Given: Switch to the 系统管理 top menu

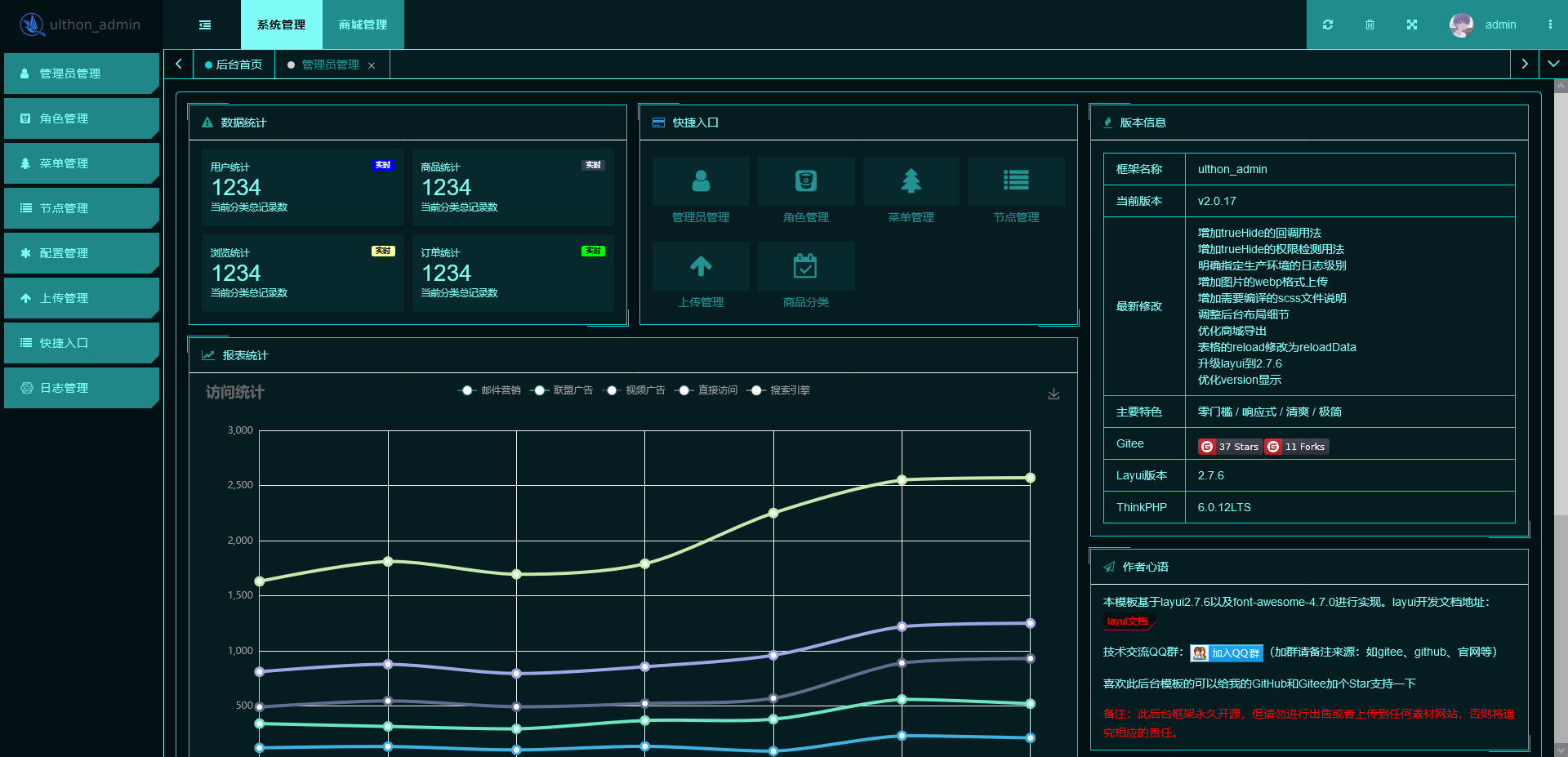Looking at the screenshot, I should pos(282,24).
